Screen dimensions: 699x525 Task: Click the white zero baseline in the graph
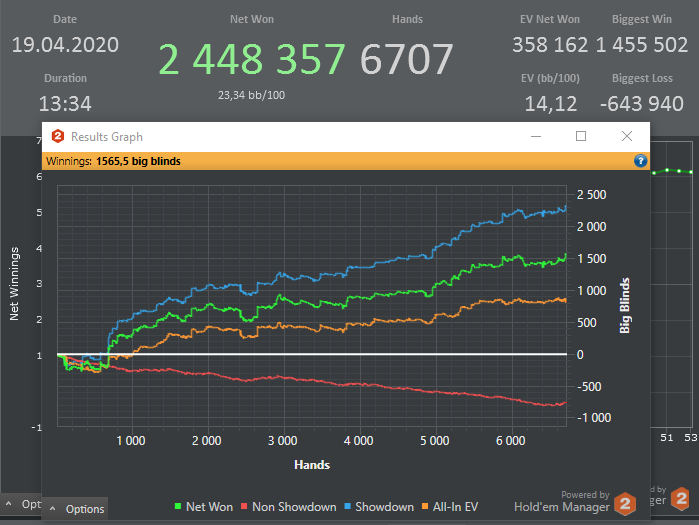(x=312, y=354)
